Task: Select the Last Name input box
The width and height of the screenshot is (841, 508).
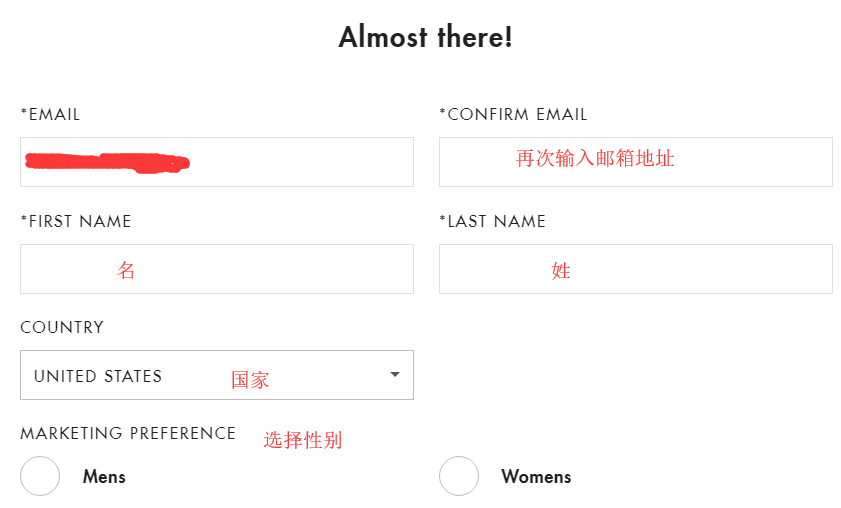Action: click(x=635, y=269)
